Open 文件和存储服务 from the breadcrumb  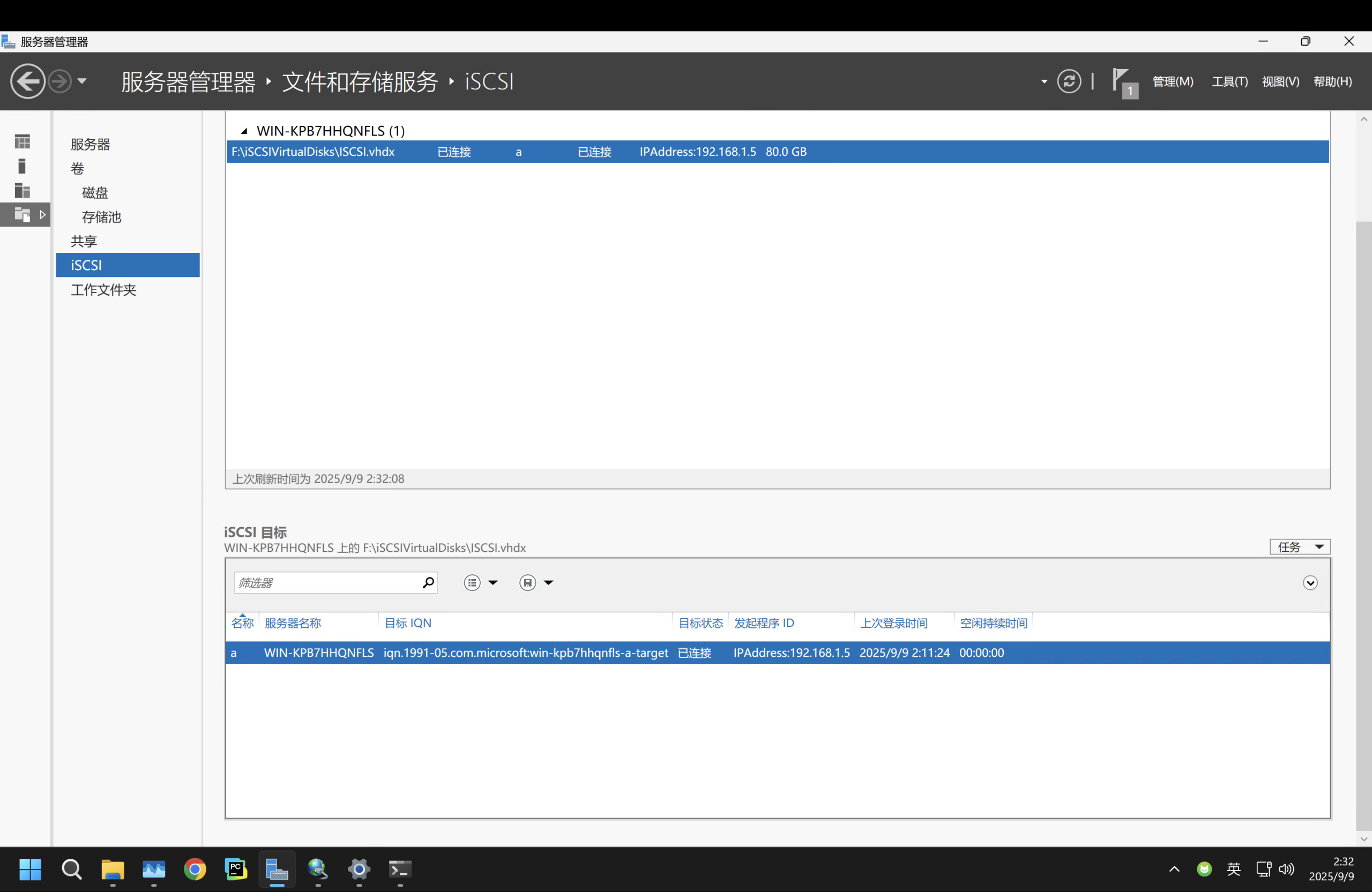click(359, 81)
